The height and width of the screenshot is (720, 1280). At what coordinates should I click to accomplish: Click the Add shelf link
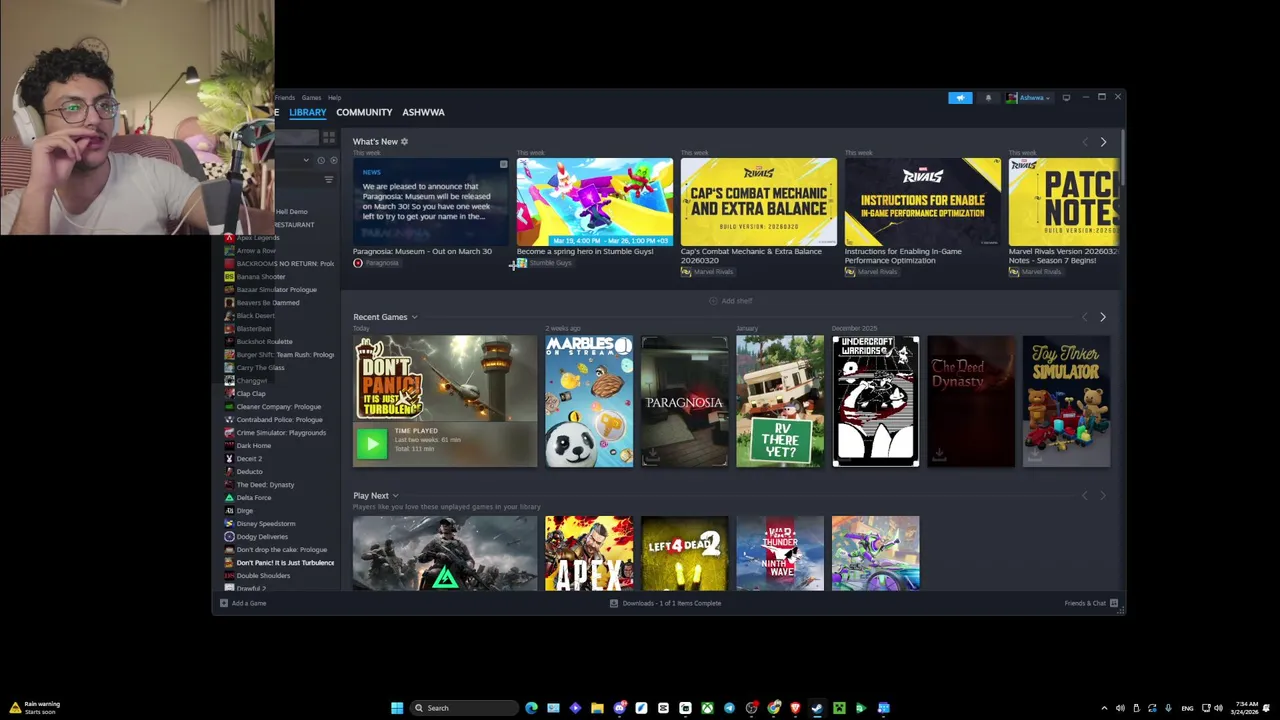coord(731,301)
